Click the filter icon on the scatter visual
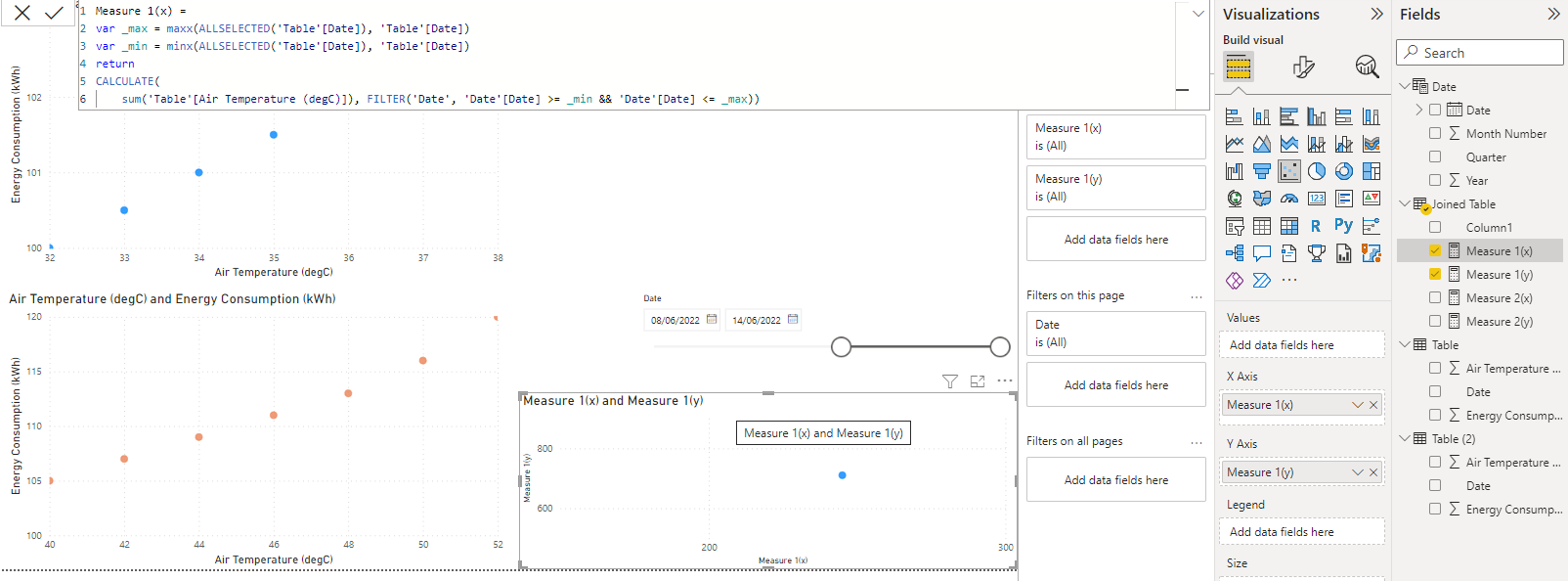 tap(950, 381)
